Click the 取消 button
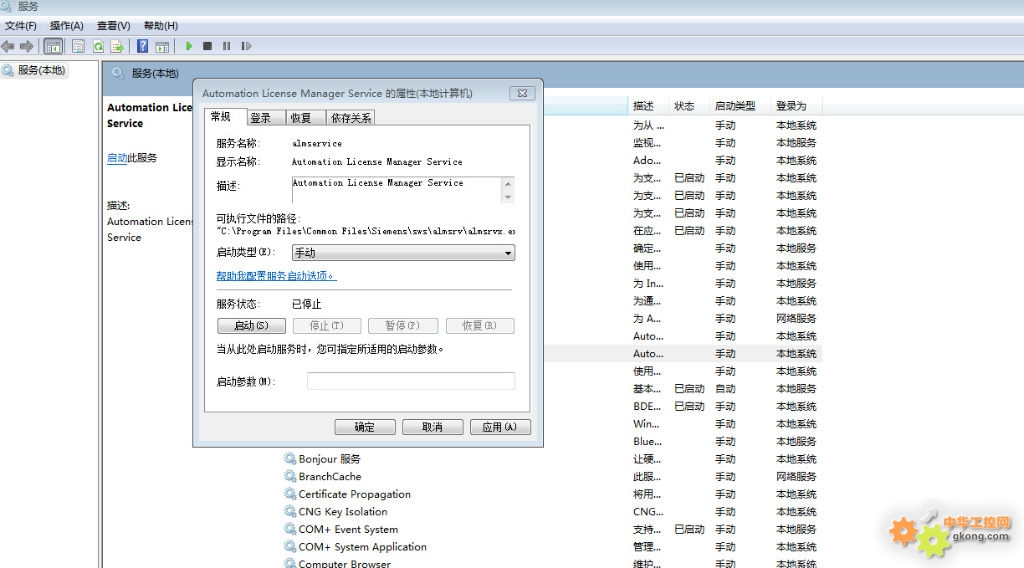Screen dimensions: 1024x568 click(432, 427)
